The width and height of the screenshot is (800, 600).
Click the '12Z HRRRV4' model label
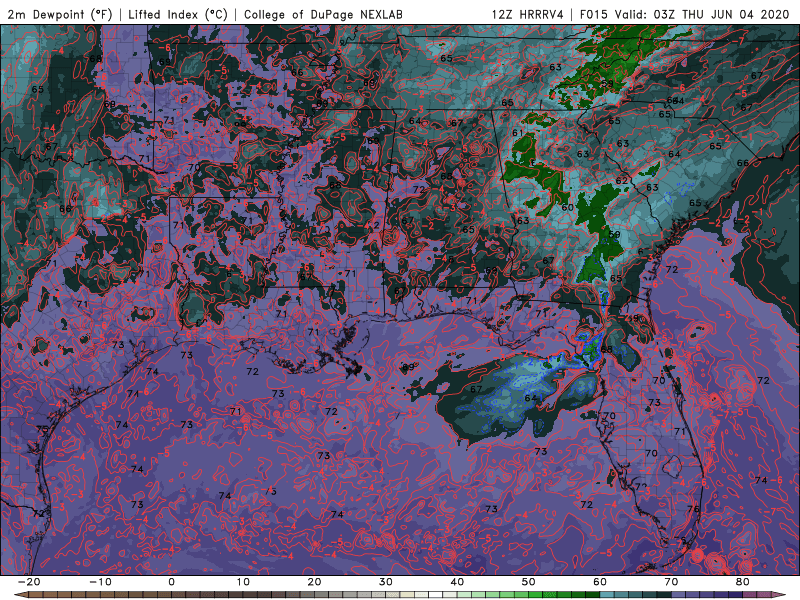point(528,14)
